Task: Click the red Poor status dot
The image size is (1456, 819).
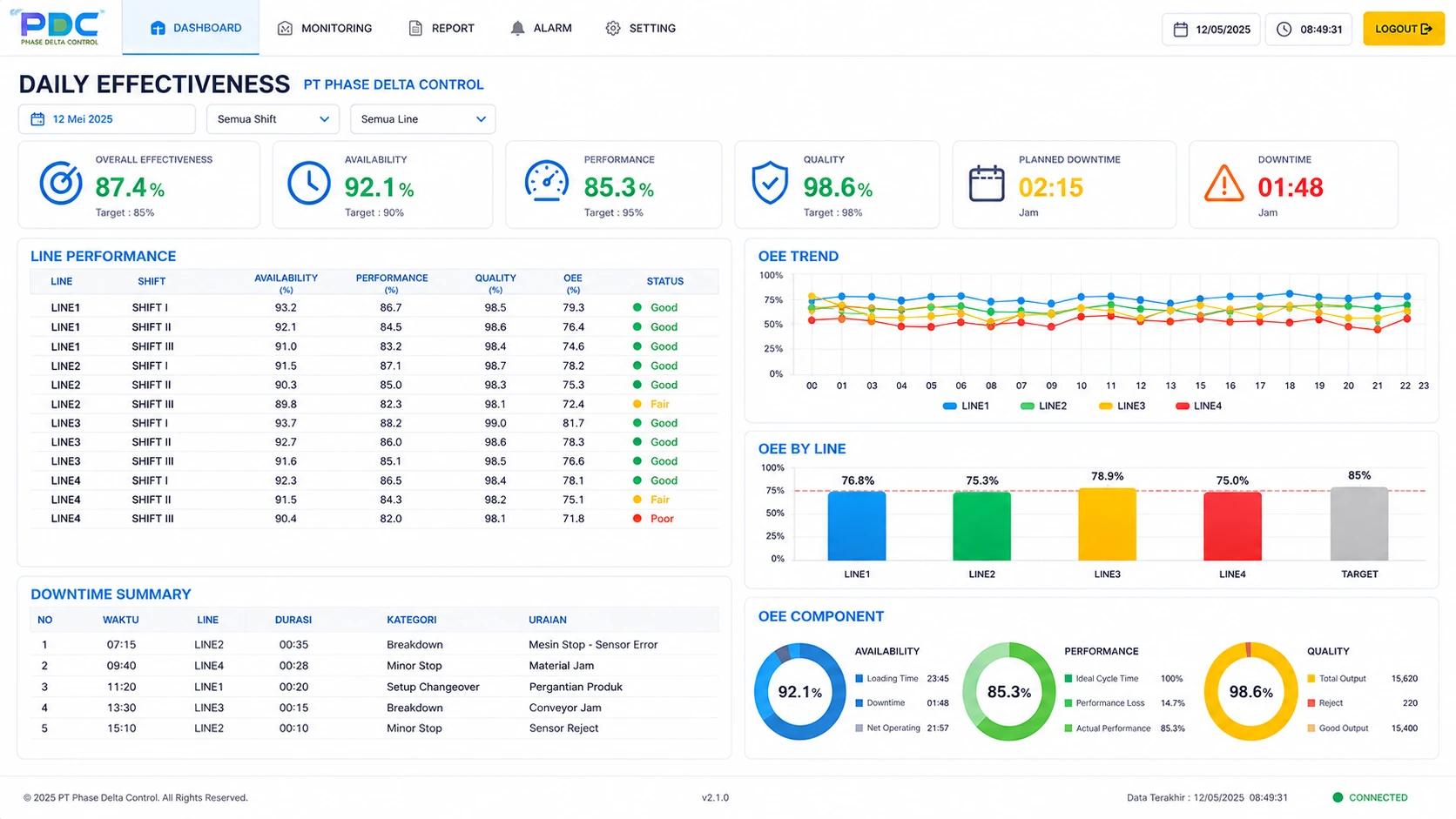Action: (637, 519)
